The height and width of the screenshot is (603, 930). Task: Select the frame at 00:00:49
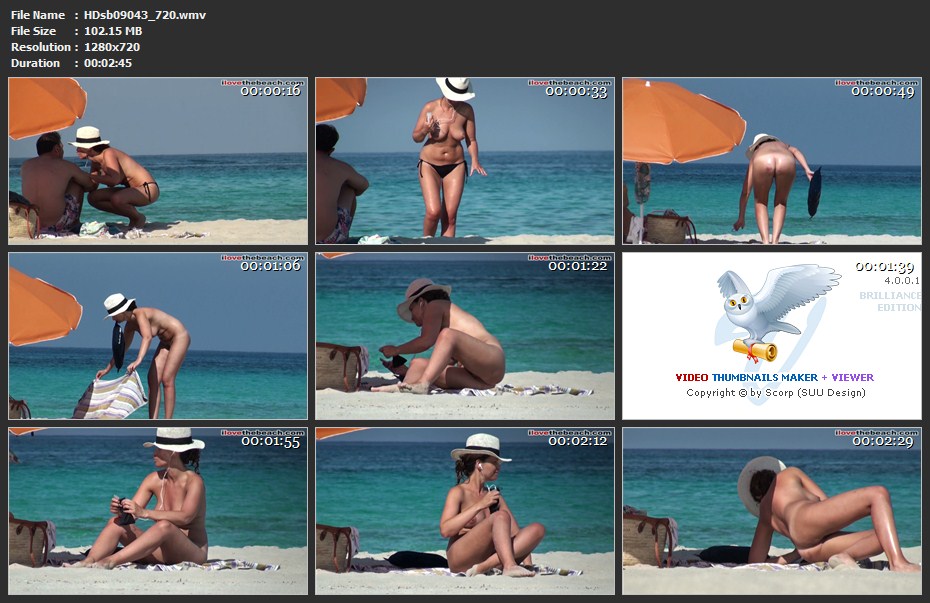pos(771,161)
